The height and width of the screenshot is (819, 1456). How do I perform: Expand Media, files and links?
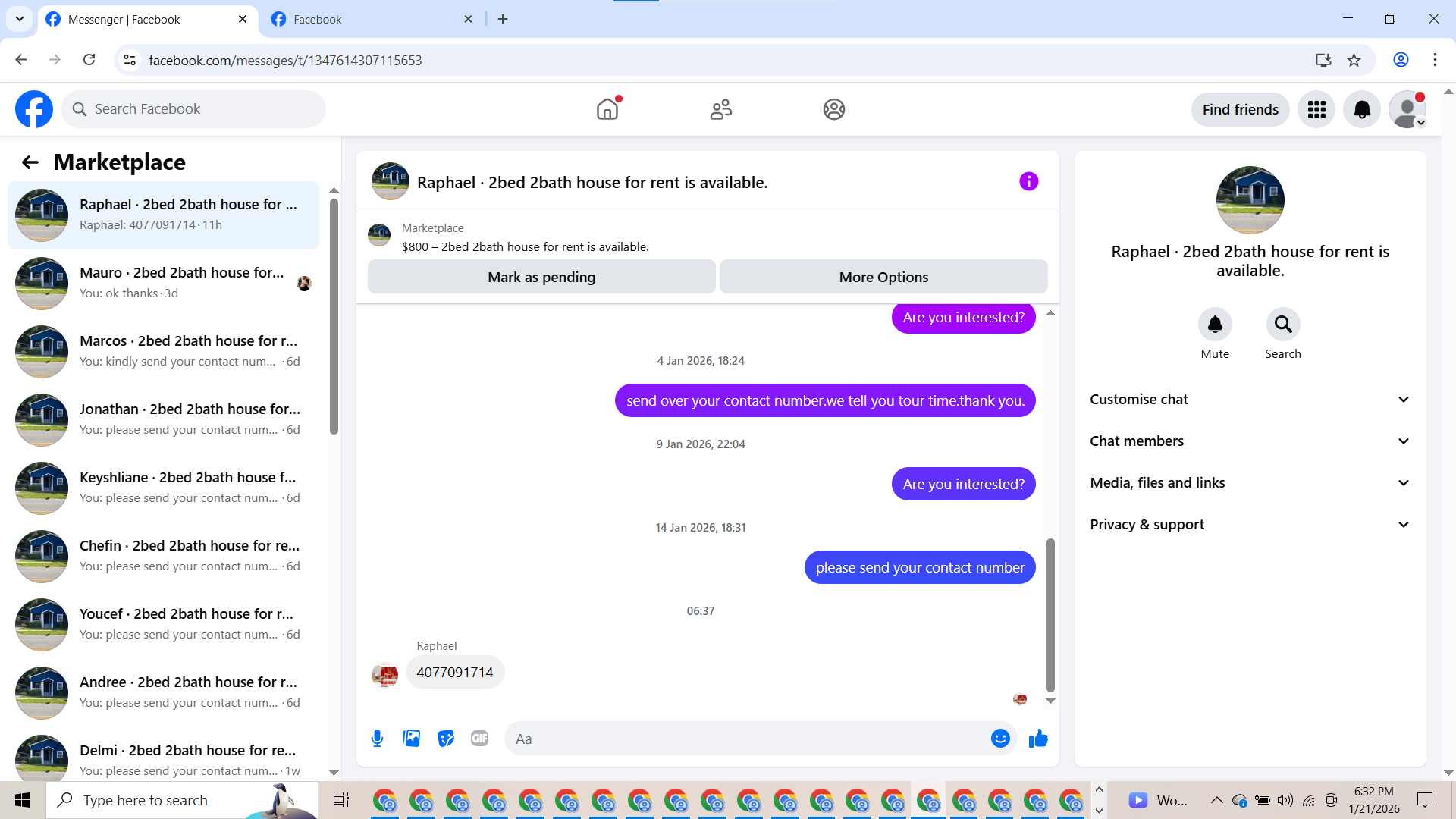tap(1250, 483)
